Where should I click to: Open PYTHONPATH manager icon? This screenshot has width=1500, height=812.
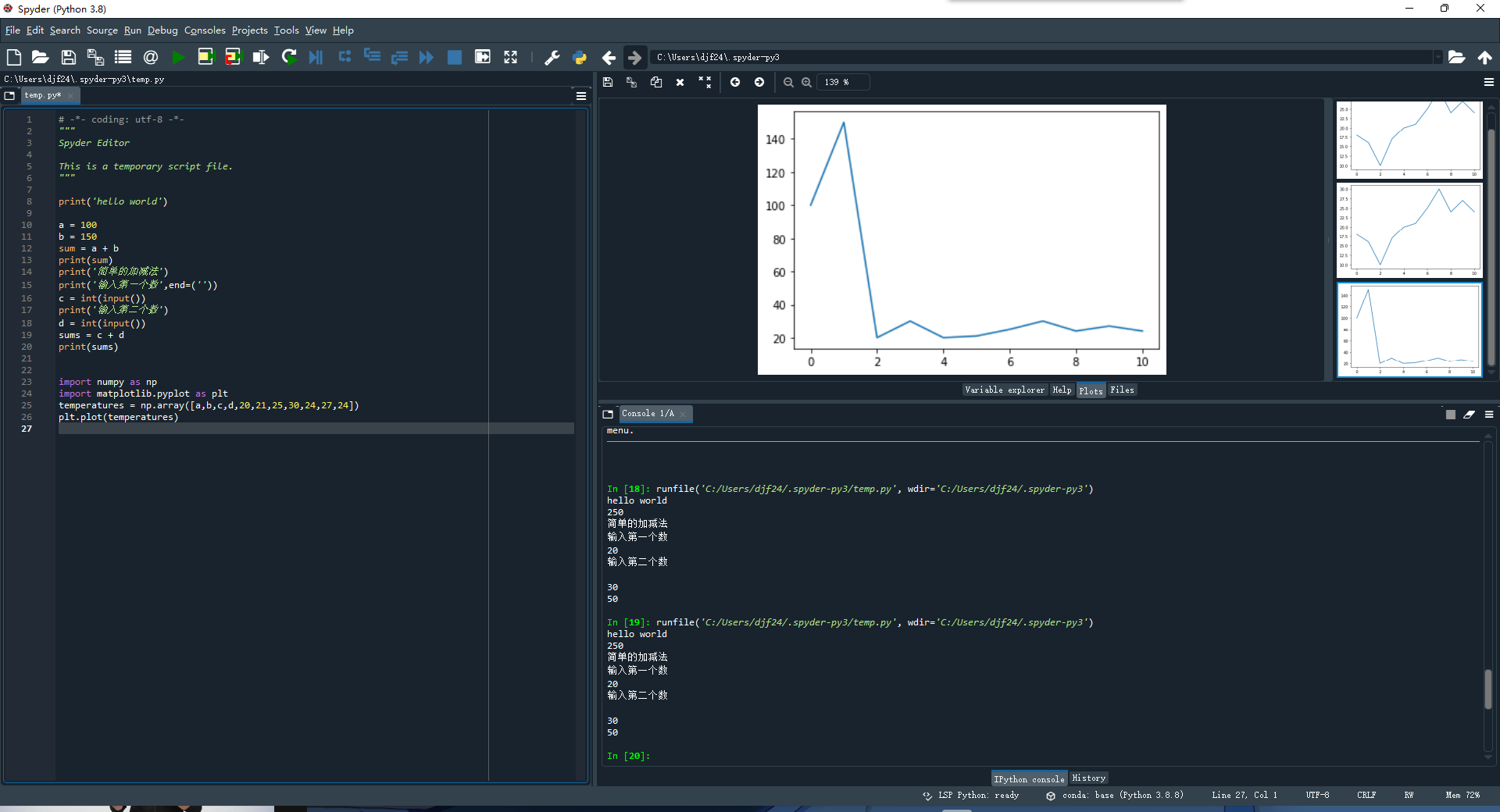[x=580, y=57]
